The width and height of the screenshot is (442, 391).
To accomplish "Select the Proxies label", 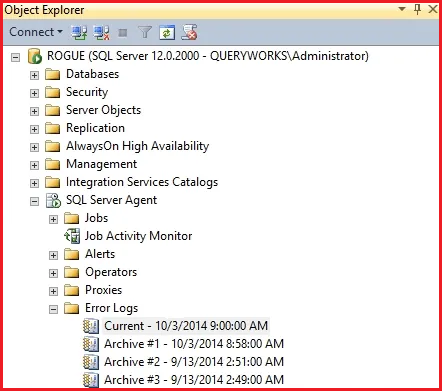I will [103, 290].
